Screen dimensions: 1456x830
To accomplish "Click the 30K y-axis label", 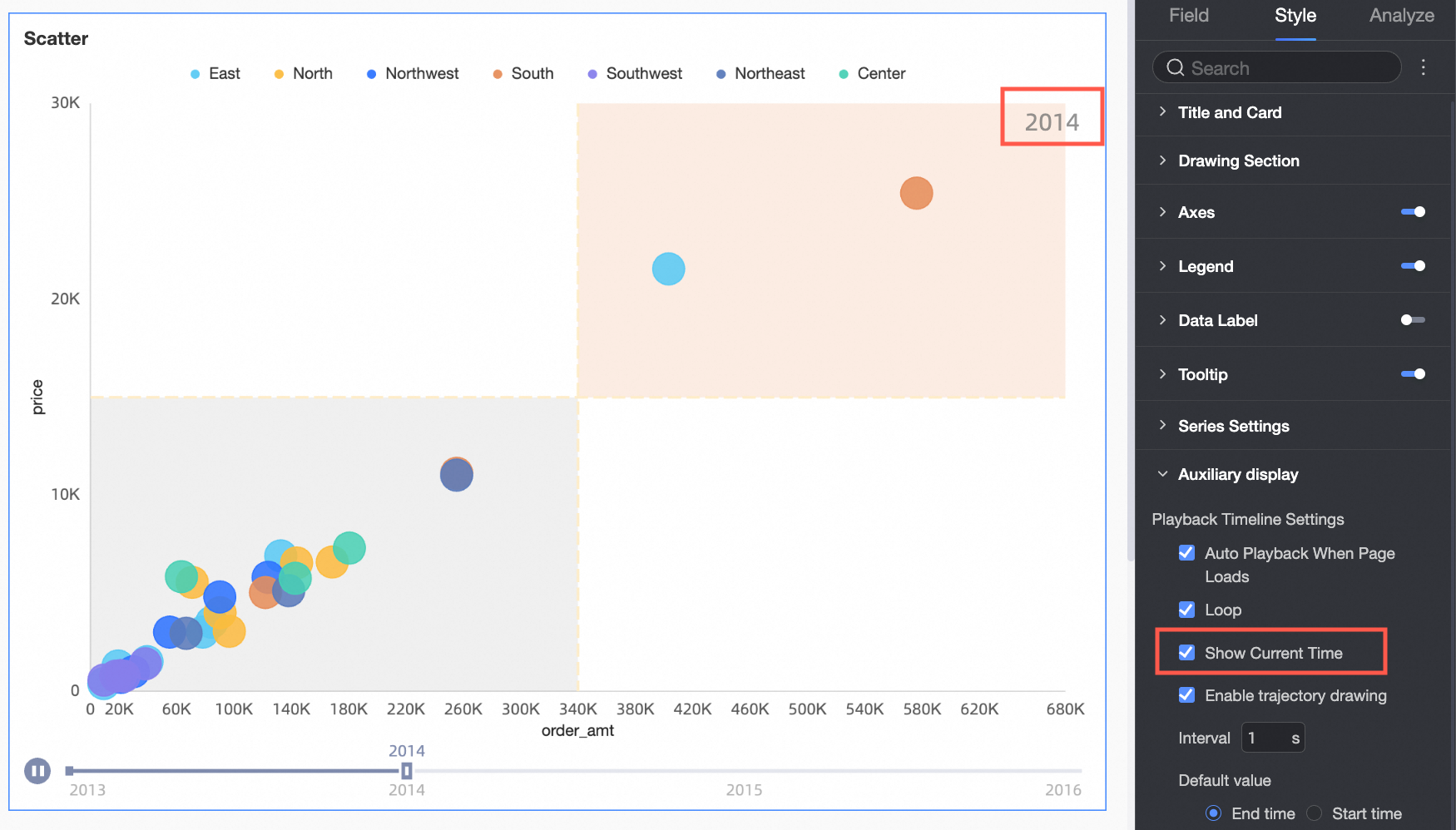I will pyautogui.click(x=66, y=102).
